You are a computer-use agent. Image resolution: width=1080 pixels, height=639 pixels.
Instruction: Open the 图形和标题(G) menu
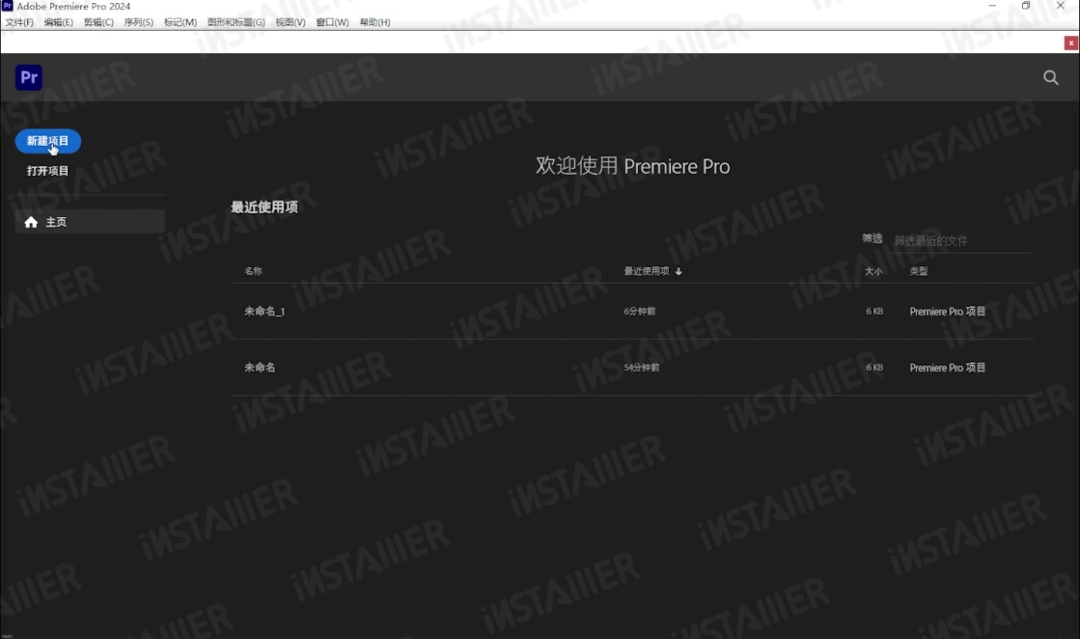click(x=236, y=22)
